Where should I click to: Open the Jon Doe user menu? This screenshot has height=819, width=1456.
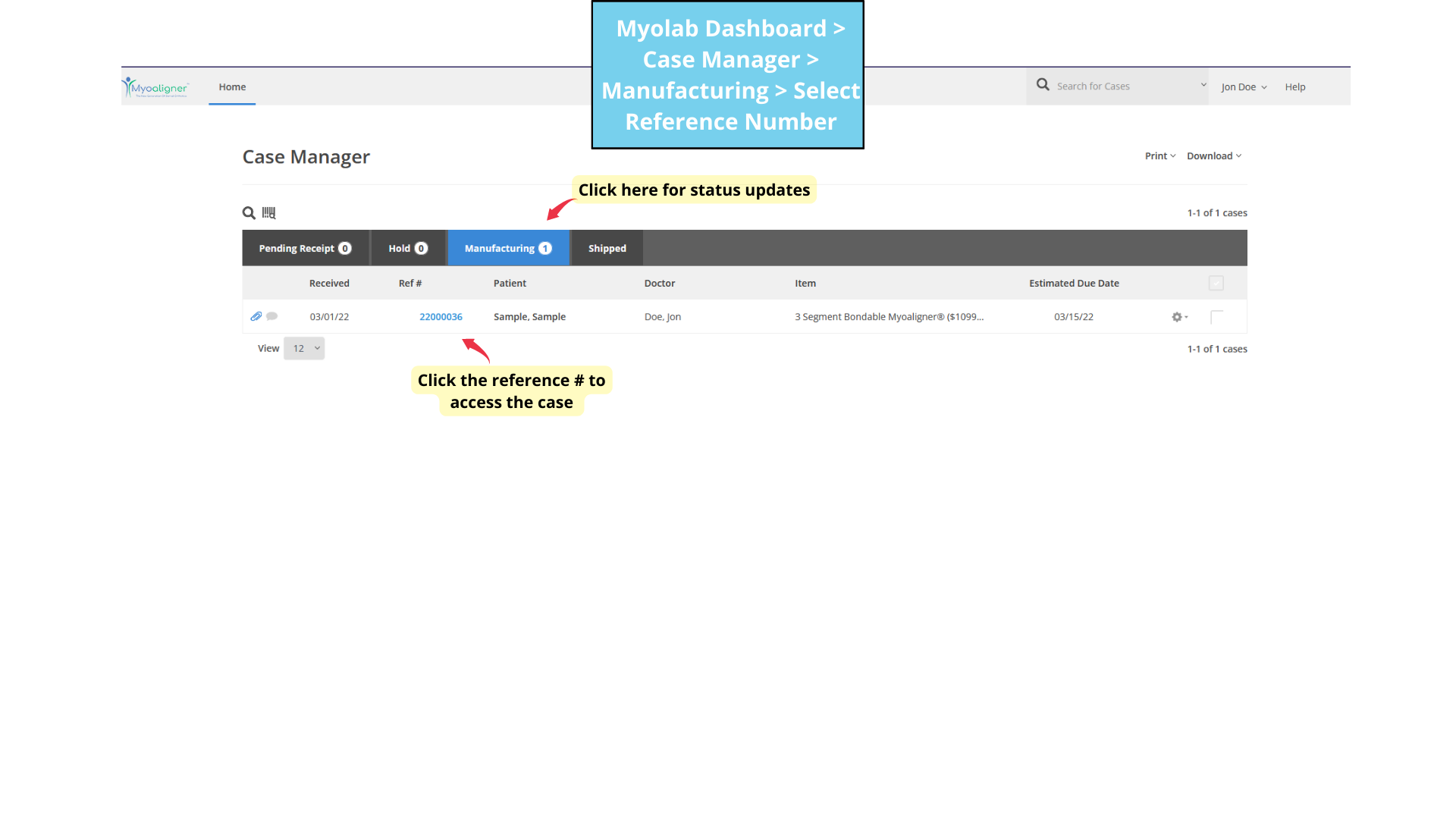pos(1244,87)
